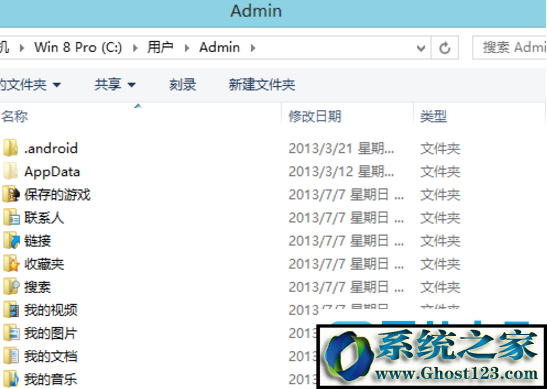The height and width of the screenshot is (389, 547).
Task: Click the 链接 links folder icon
Action: click(x=11, y=241)
